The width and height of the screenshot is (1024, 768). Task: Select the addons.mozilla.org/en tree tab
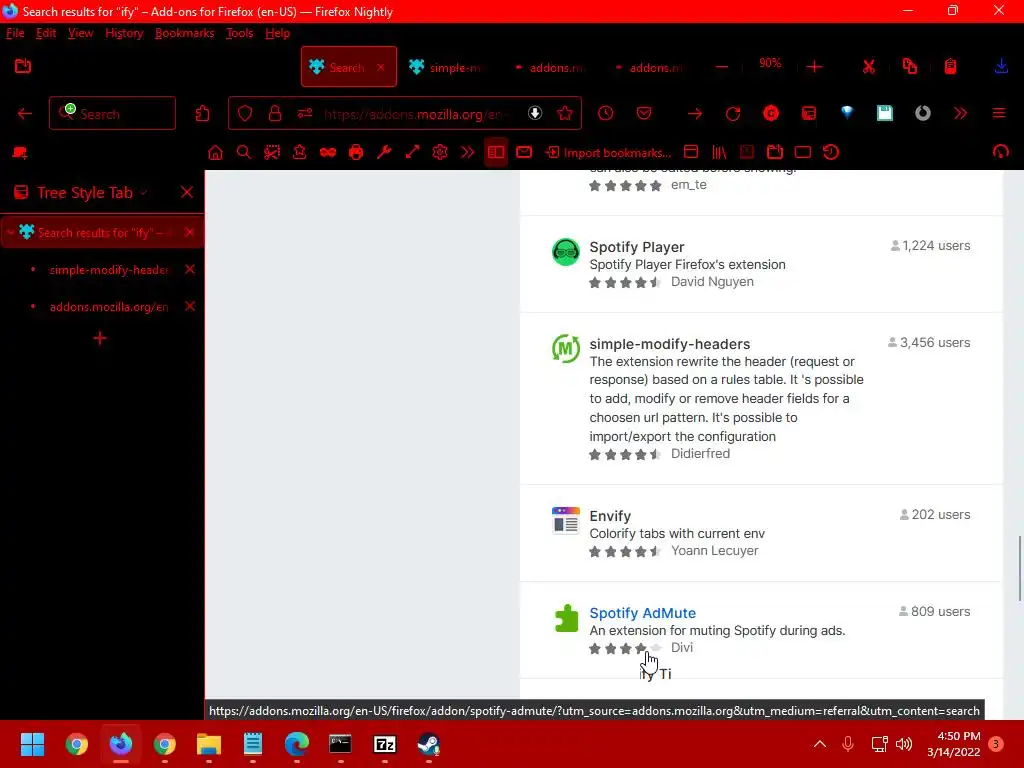coord(109,307)
